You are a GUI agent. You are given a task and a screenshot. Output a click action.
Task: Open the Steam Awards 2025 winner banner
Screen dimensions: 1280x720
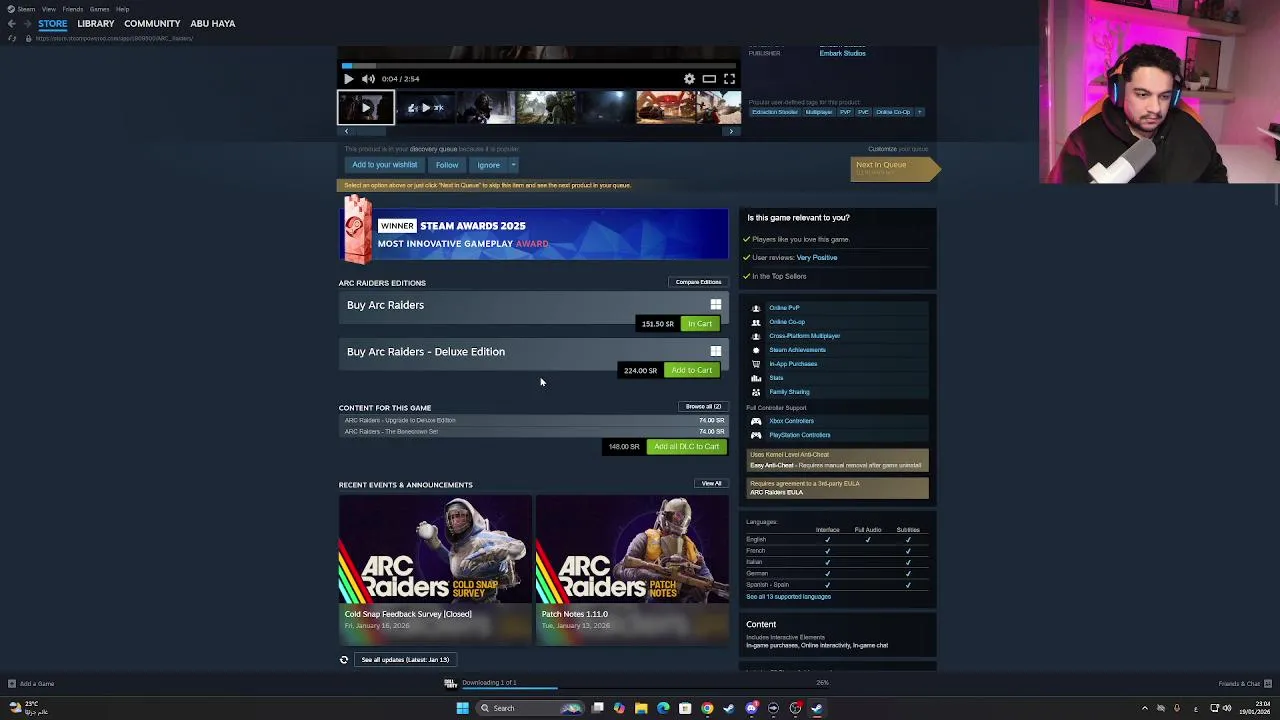click(x=534, y=233)
